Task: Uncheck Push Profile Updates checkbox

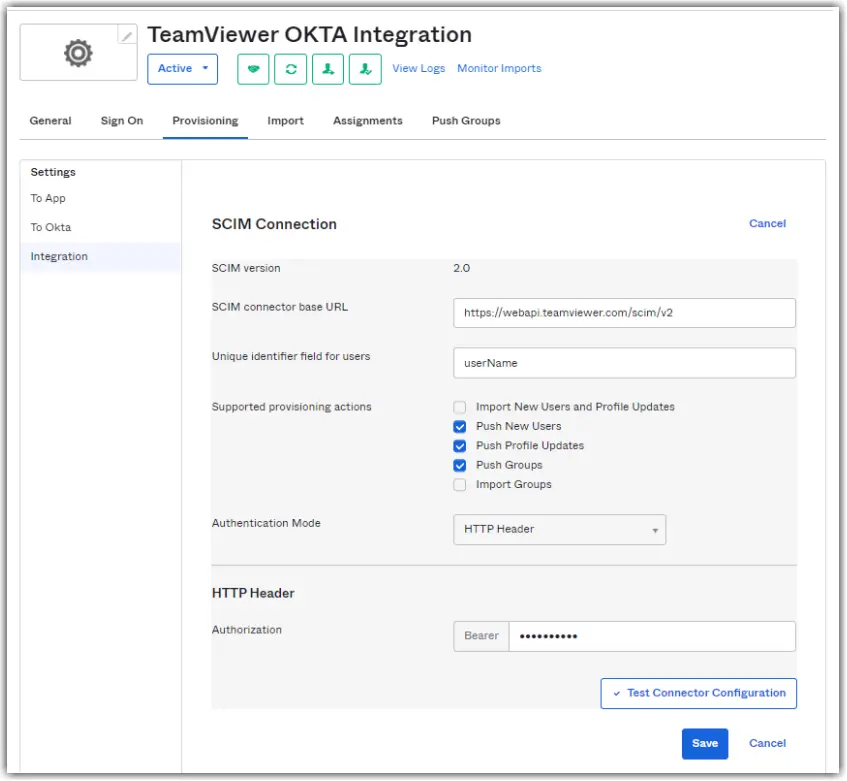Action: pyautogui.click(x=460, y=446)
